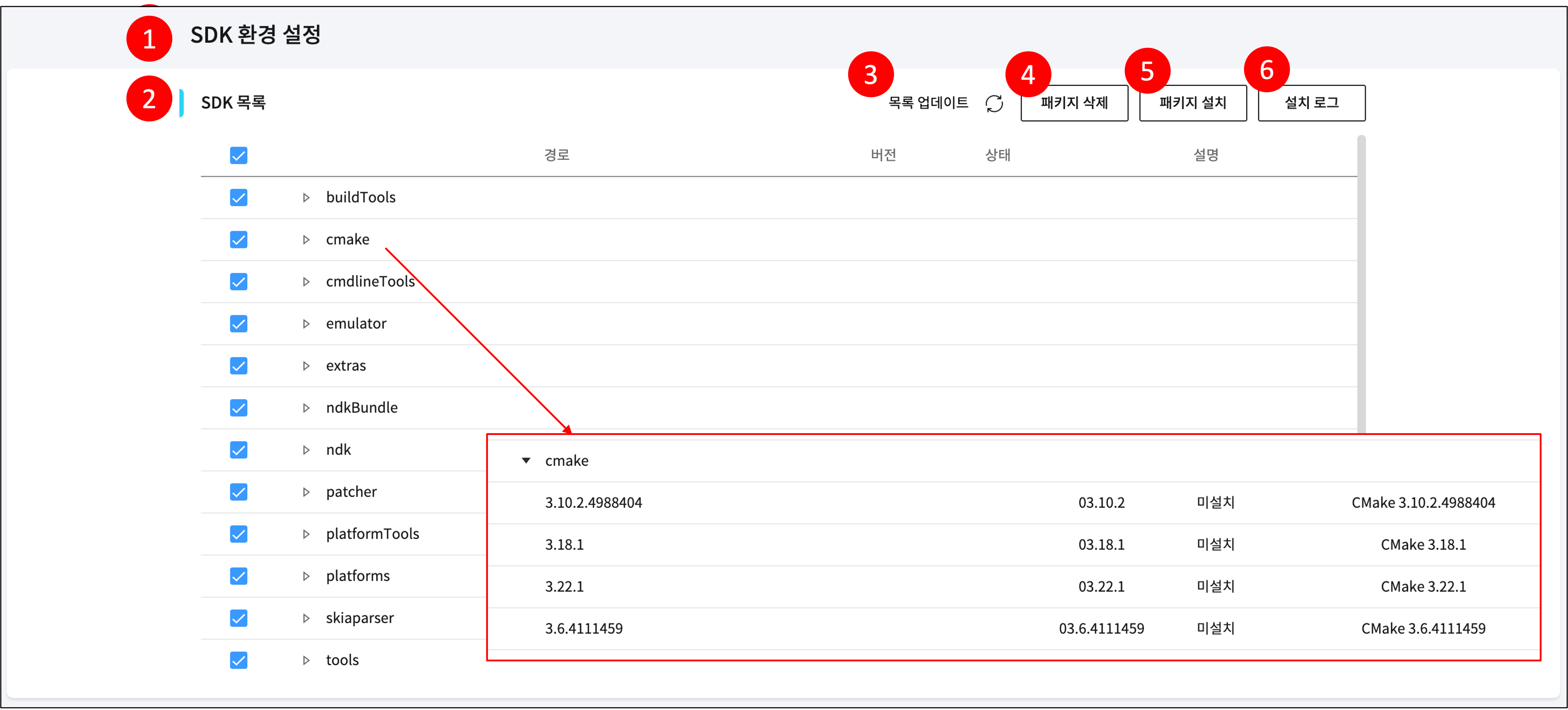Click the 목록 업데이트 label

click(928, 103)
